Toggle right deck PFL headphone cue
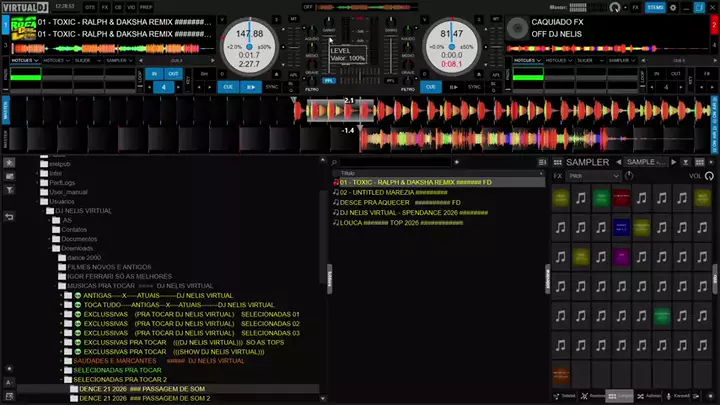The width and height of the screenshot is (720, 405). click(x=390, y=80)
